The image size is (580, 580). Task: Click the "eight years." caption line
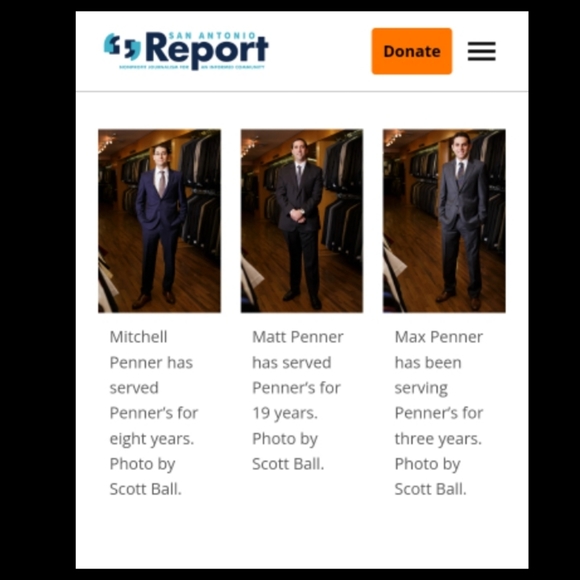click(152, 439)
